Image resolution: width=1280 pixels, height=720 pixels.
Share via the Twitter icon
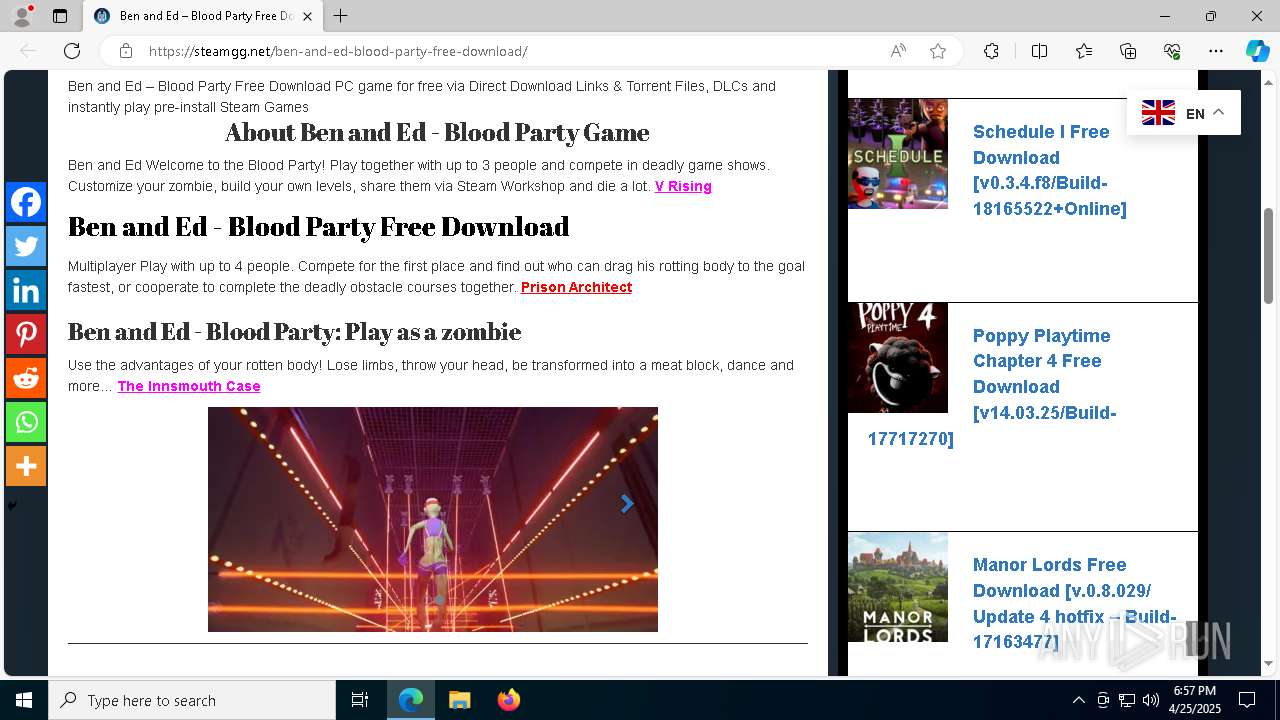click(26, 246)
